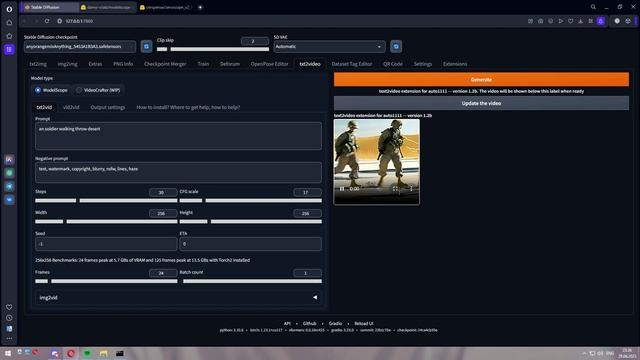Click the Reload UI footer link
This screenshot has height=360, width=640.
tap(364, 323)
